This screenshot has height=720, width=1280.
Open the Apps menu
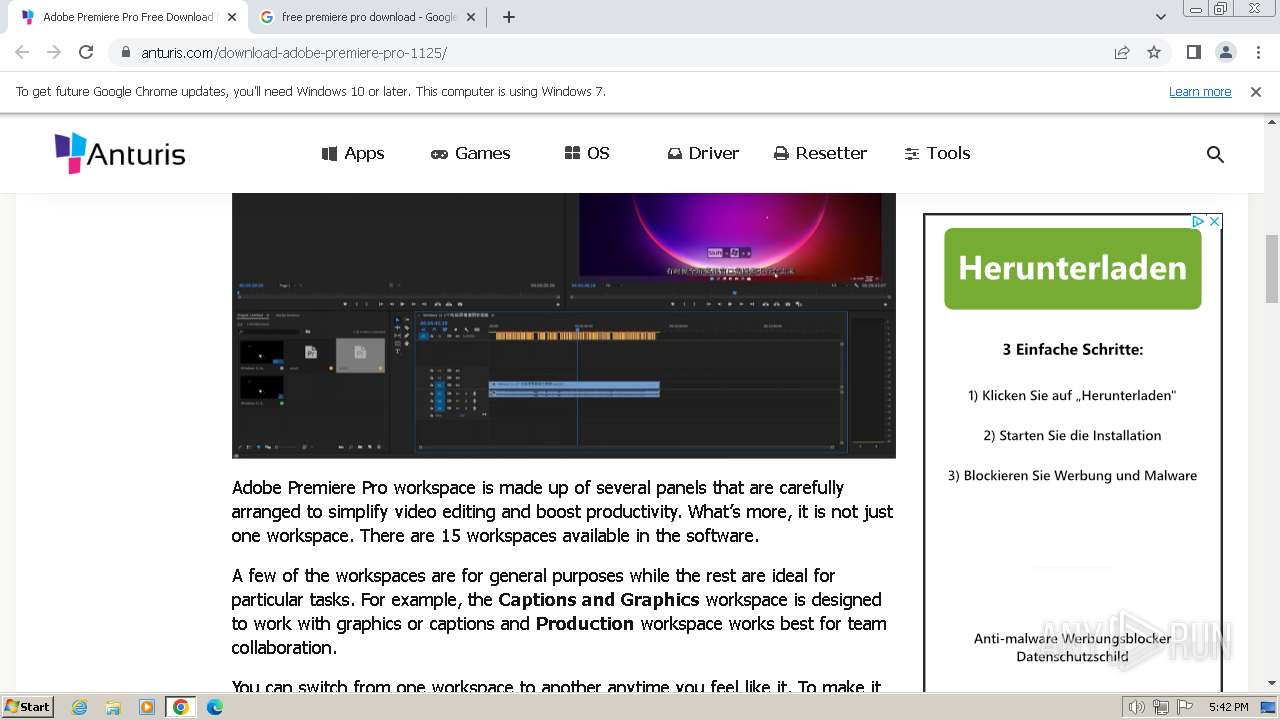pos(353,153)
